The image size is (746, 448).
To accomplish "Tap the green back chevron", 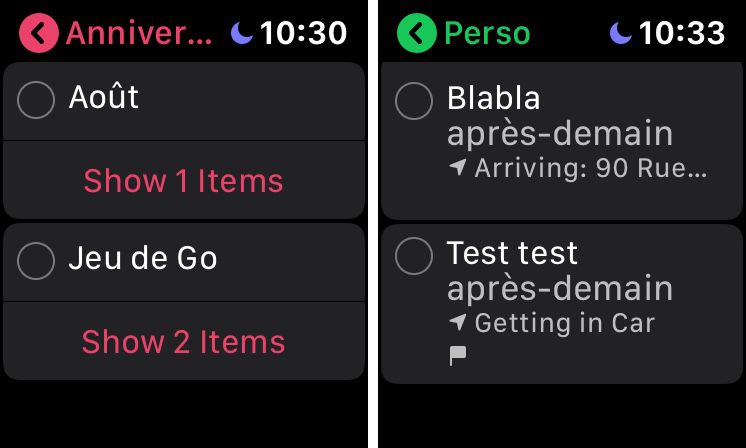I will coord(417,33).
